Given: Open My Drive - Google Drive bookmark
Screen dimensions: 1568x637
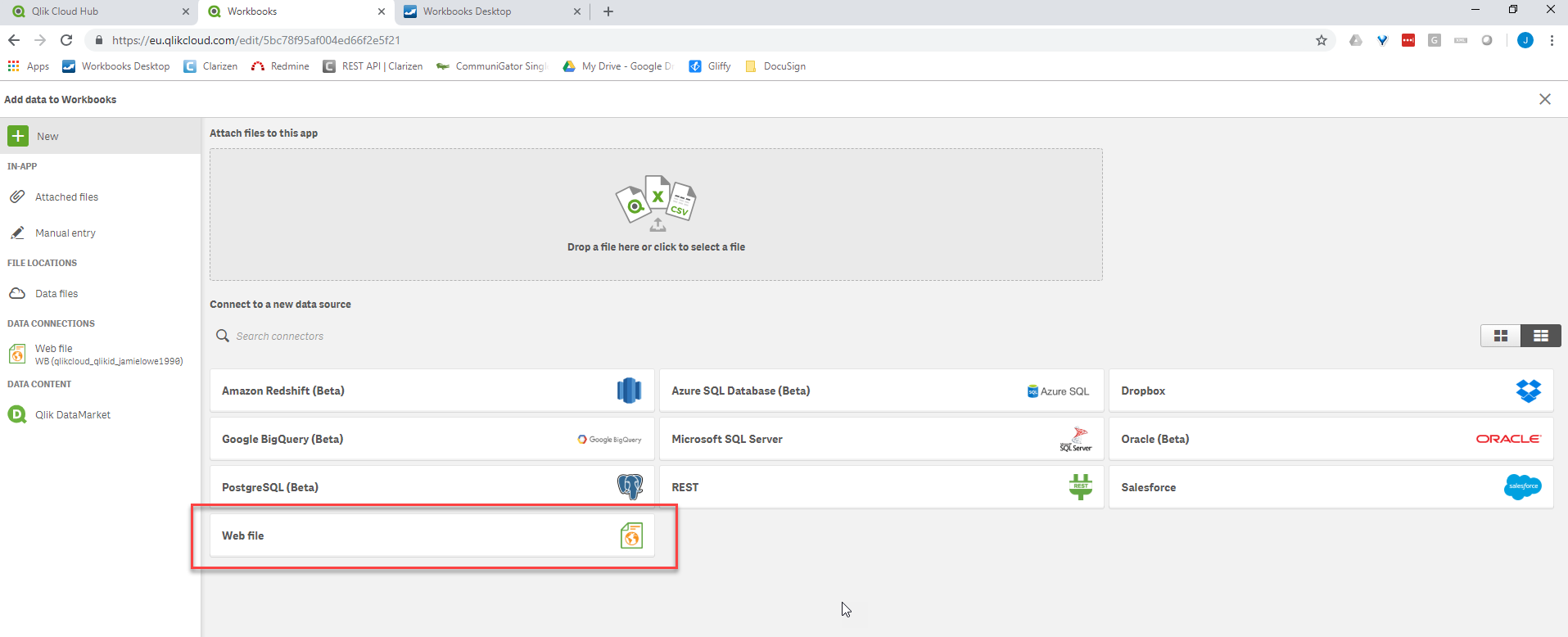Looking at the screenshot, I should coord(618,66).
